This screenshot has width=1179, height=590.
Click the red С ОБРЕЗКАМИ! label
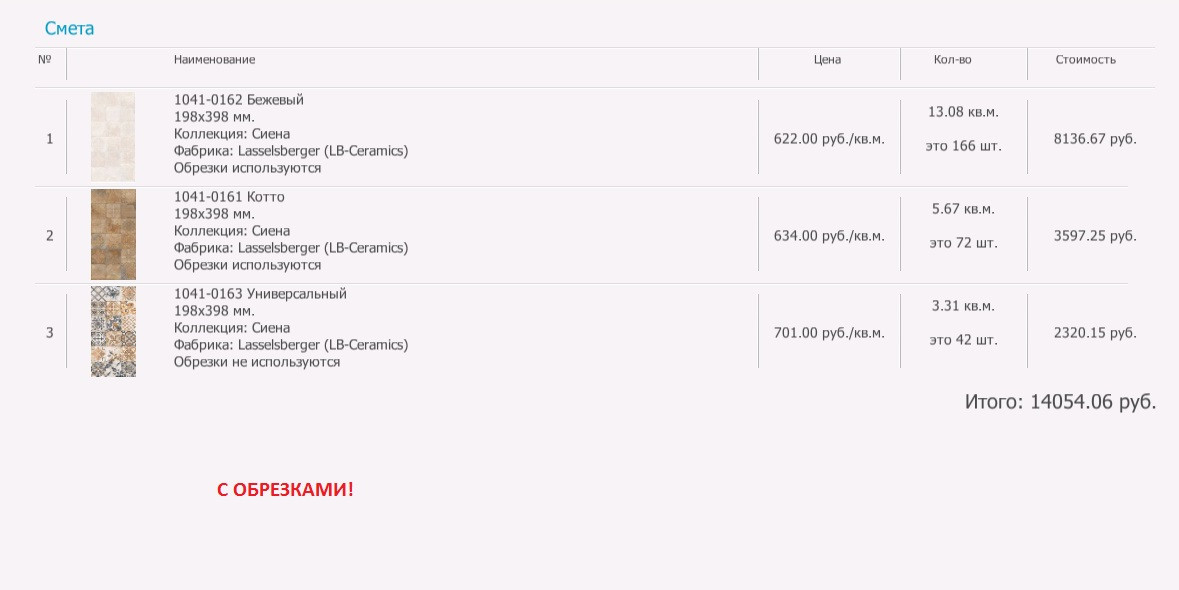pos(285,490)
